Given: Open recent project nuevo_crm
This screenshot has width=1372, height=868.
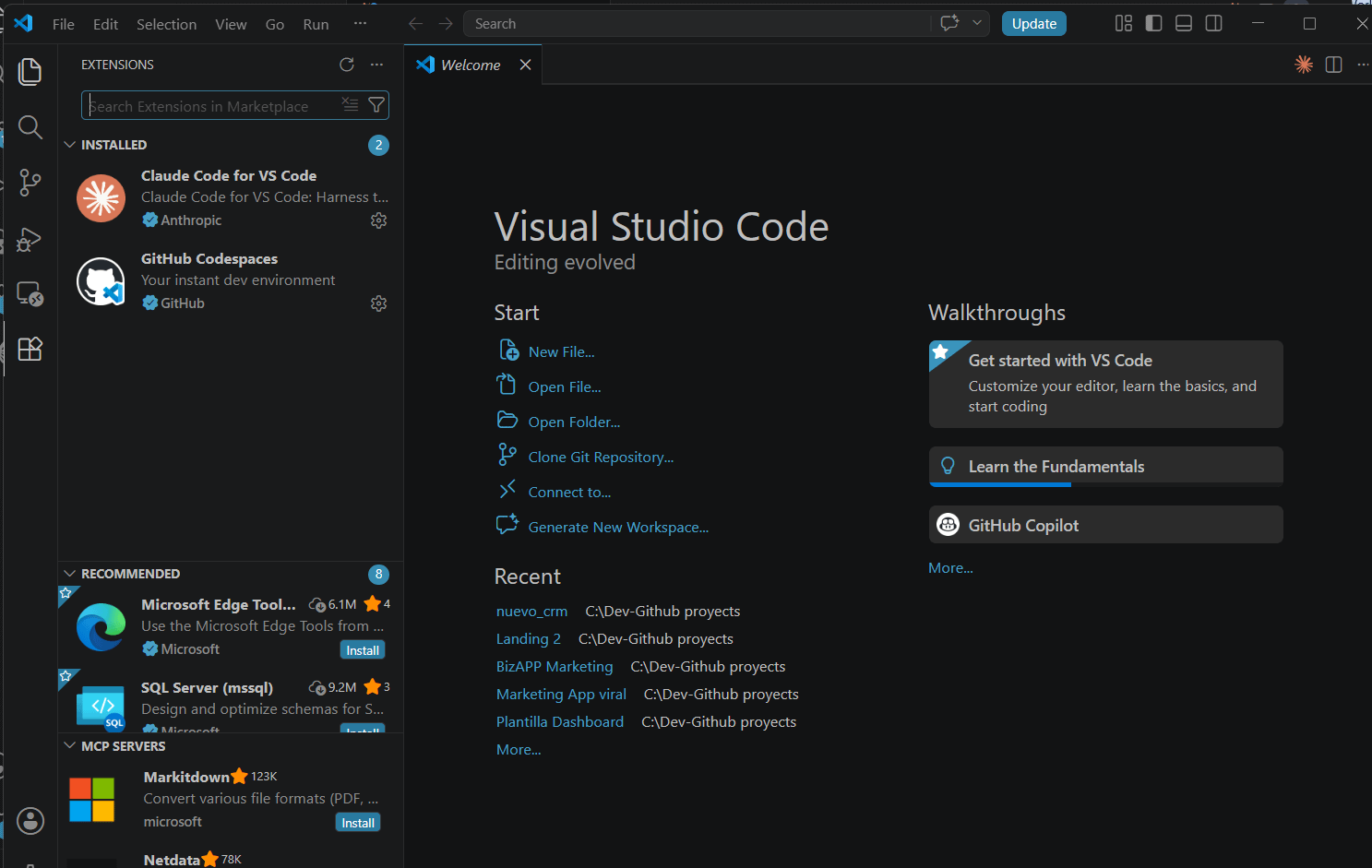Looking at the screenshot, I should coord(531,611).
